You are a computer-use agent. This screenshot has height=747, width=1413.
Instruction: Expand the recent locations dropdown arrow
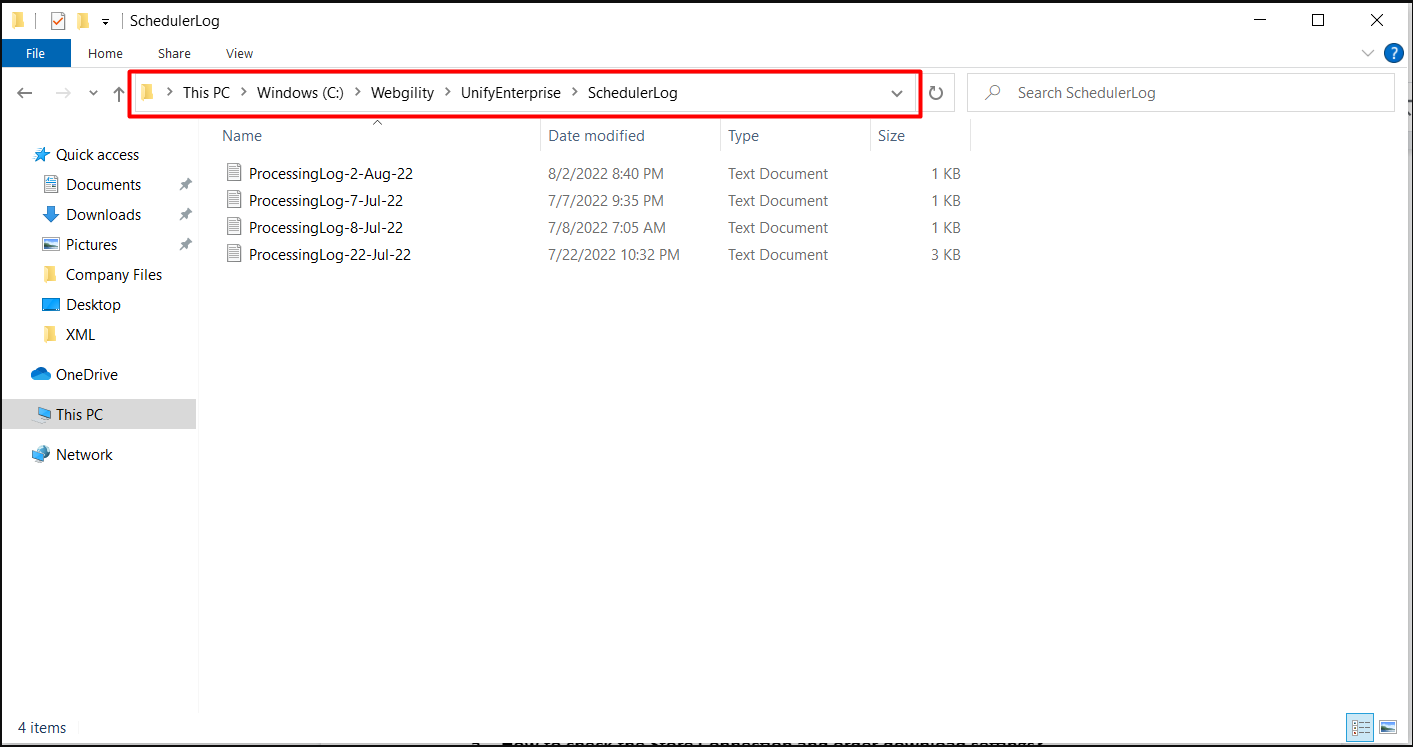tap(93, 93)
